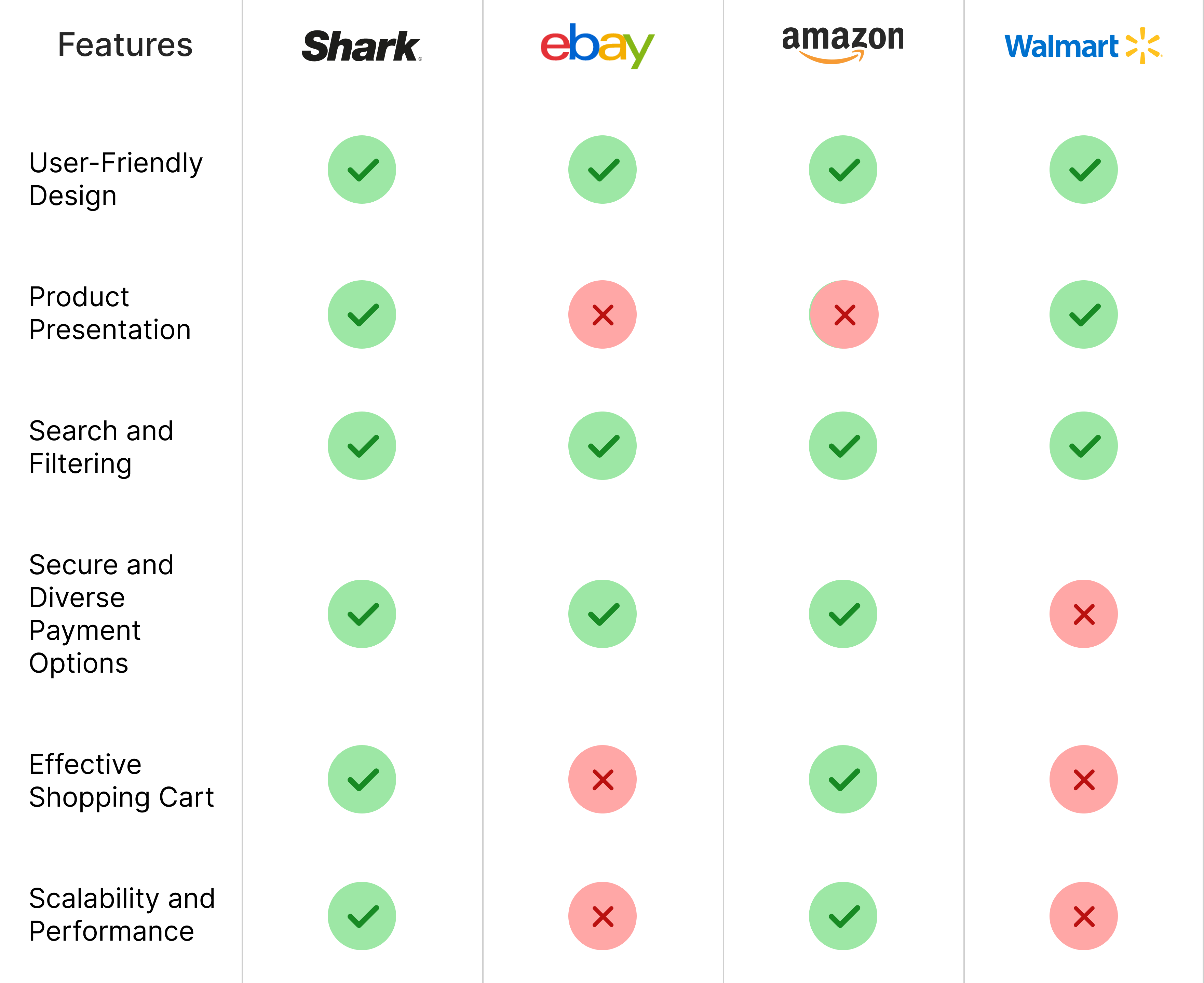This screenshot has width=1204, height=983.
Task: Click eBay's red X for Product Presentation
Action: coord(602,314)
